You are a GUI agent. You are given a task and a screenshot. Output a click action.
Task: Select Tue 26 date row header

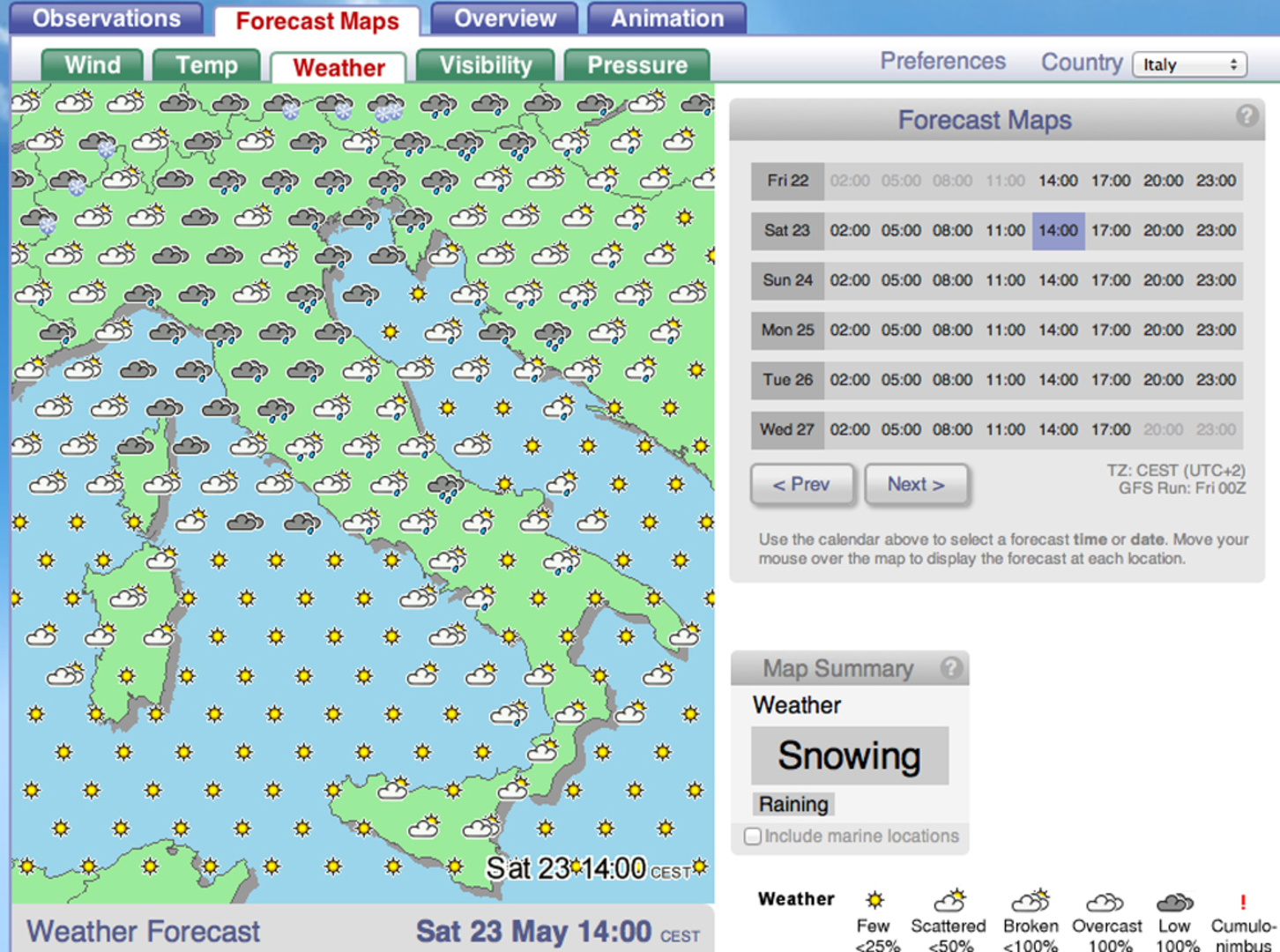pyautogui.click(x=787, y=380)
